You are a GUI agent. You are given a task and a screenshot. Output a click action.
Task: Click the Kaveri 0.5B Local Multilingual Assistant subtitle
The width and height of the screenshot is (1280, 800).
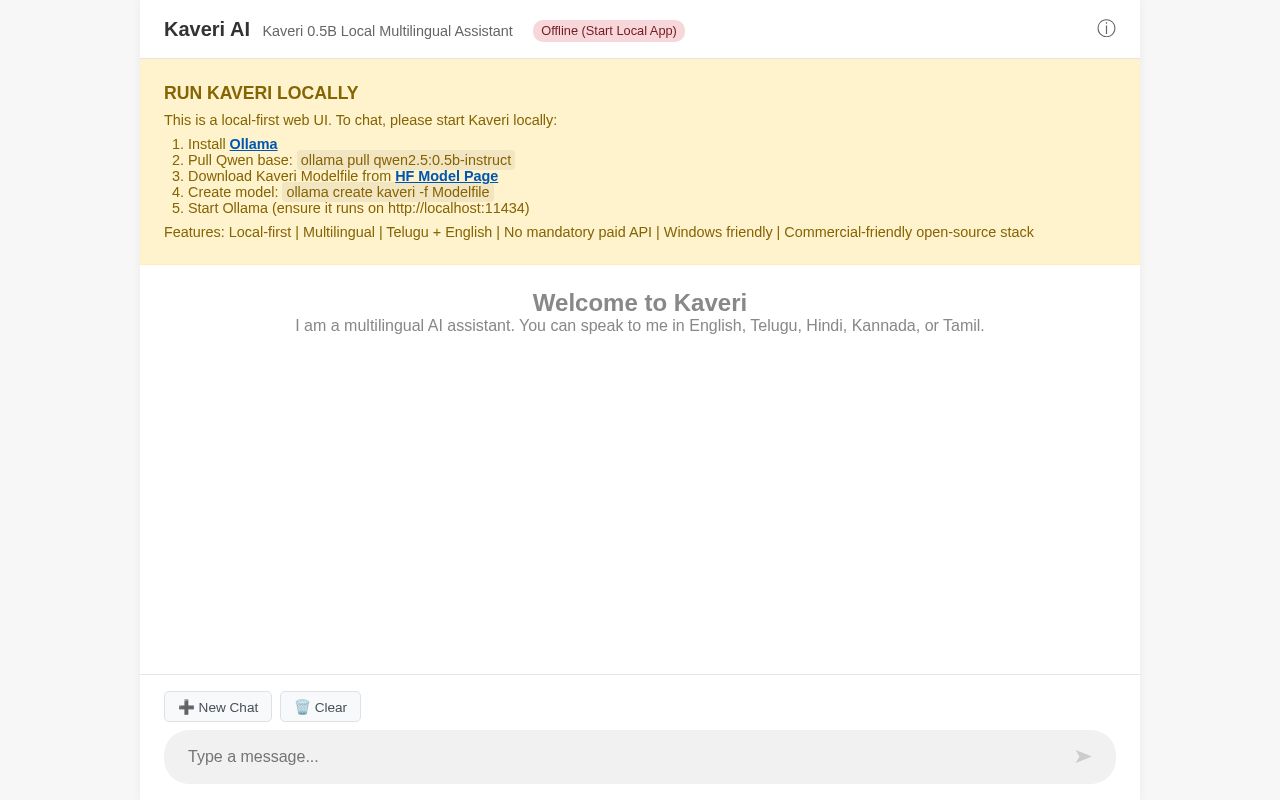pos(388,31)
